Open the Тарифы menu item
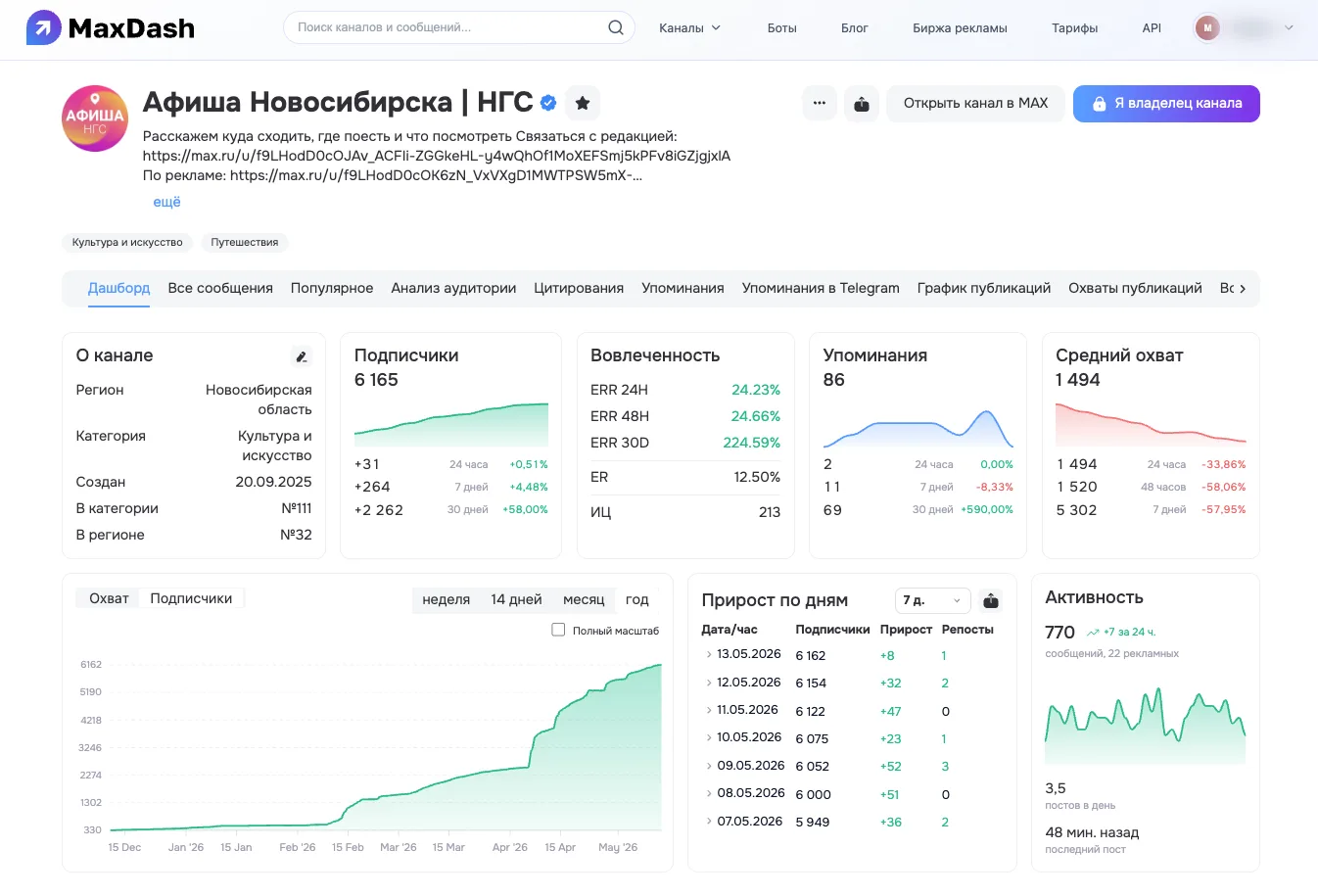Viewport: 1318px width, 896px height. click(x=1074, y=27)
